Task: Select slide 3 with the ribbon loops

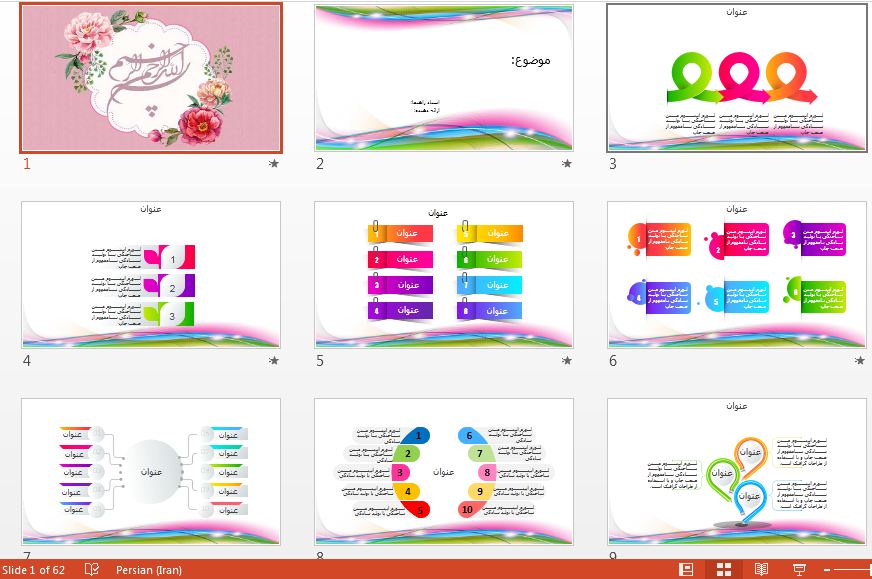Action: tap(737, 78)
